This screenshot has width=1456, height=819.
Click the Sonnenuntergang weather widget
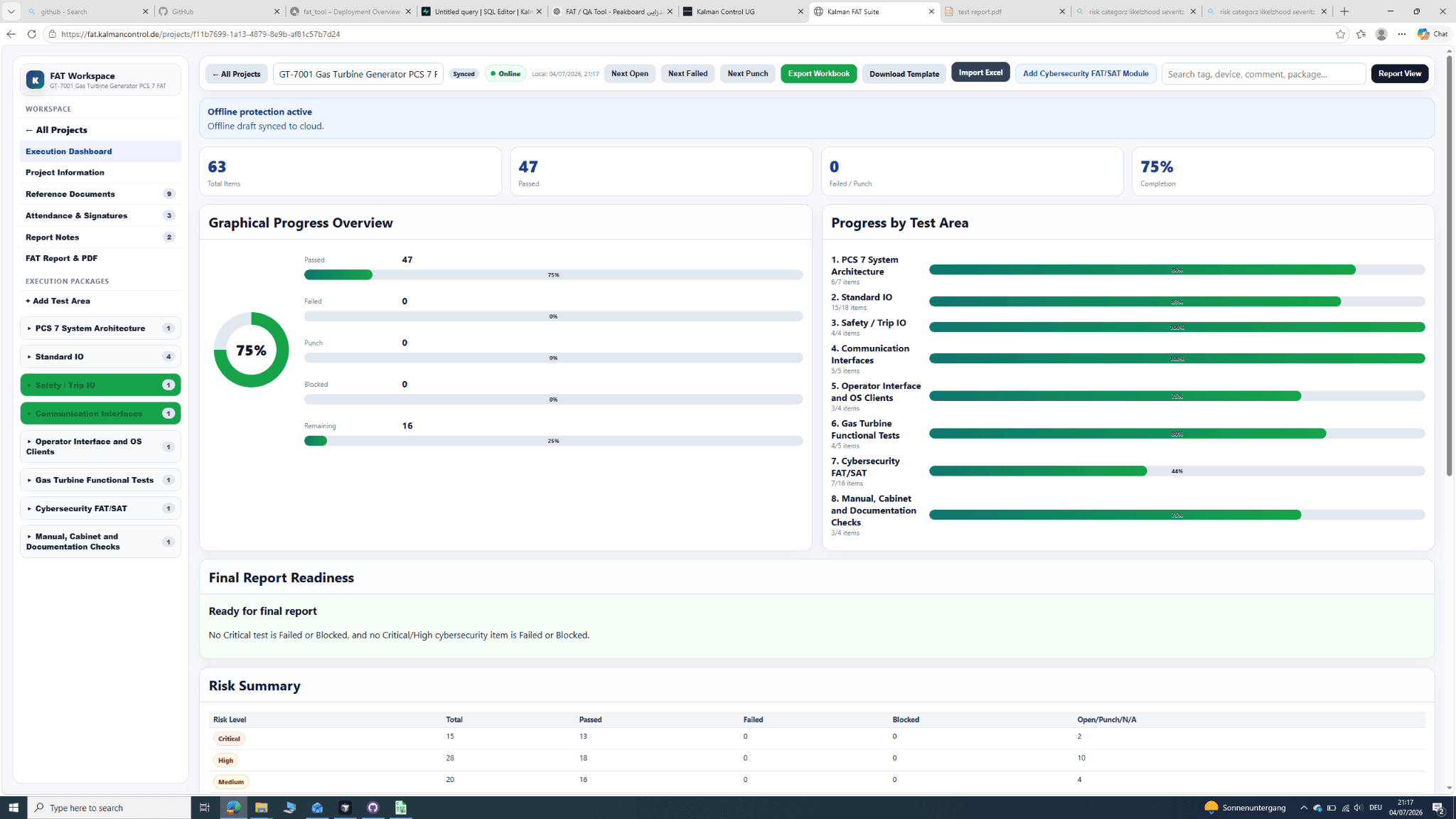tap(1245, 808)
